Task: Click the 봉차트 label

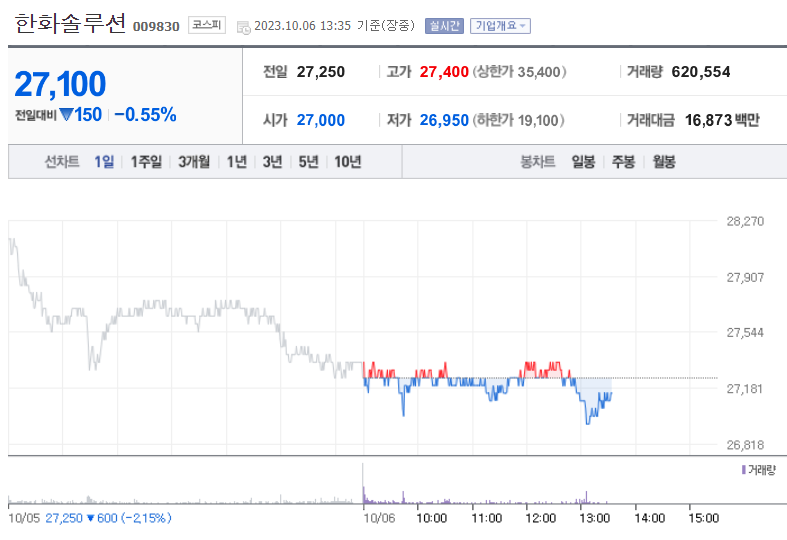Action: 538,162
